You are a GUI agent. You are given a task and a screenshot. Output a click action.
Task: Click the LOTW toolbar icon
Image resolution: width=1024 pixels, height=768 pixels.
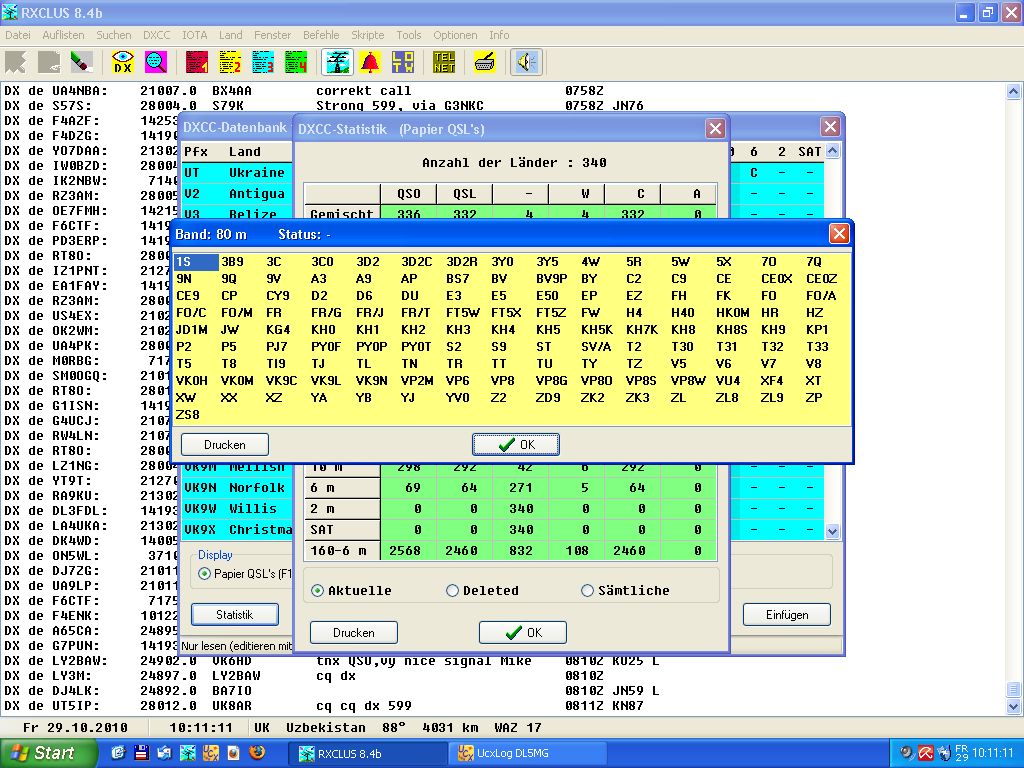[403, 62]
